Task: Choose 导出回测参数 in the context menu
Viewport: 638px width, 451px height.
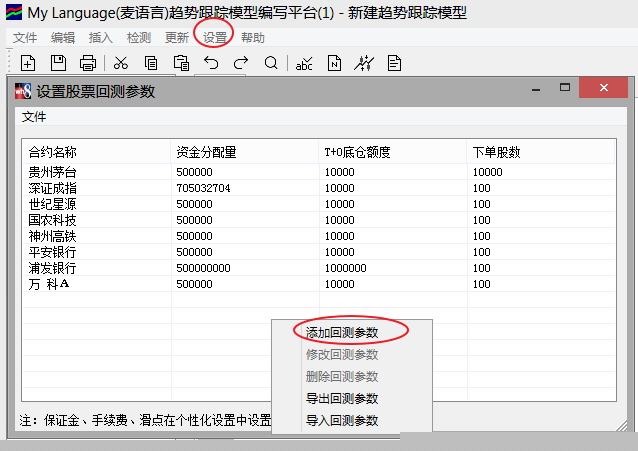Action: point(342,398)
